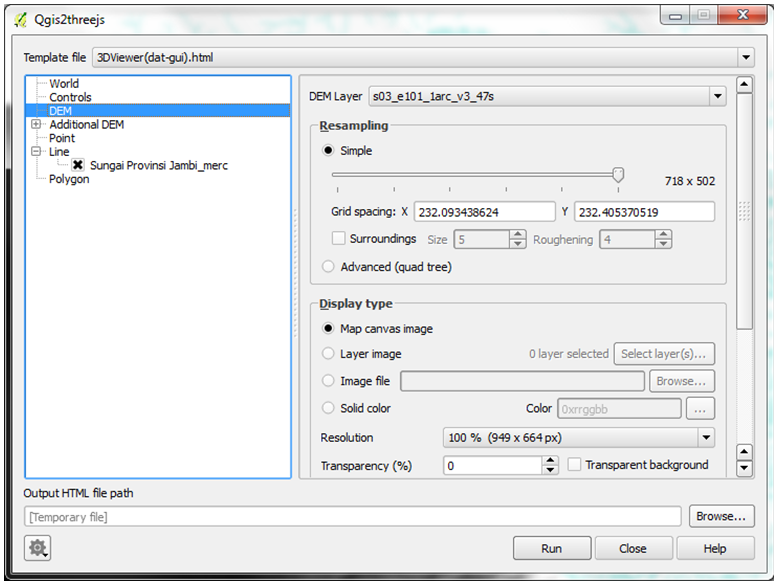This screenshot has height=585, width=774.
Task: Click the Transparency value field
Action: [x=493, y=466]
